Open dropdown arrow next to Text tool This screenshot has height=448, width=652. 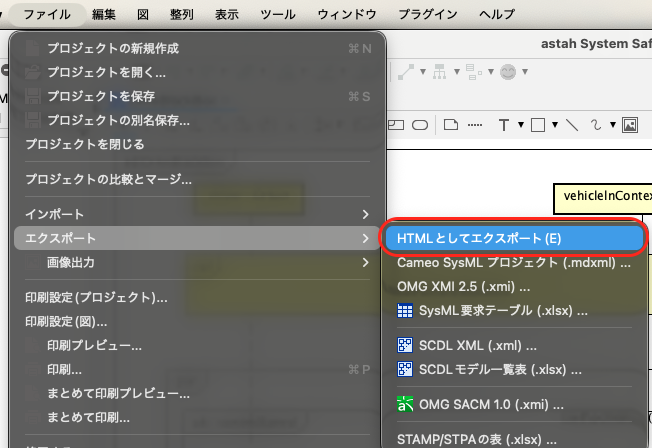(x=520, y=125)
